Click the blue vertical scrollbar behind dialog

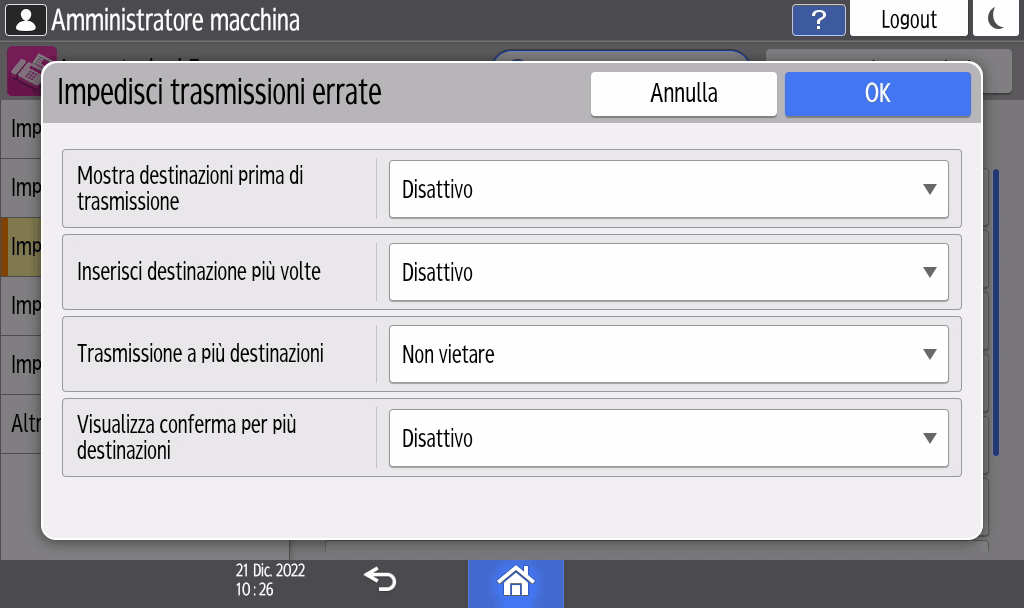click(x=996, y=312)
